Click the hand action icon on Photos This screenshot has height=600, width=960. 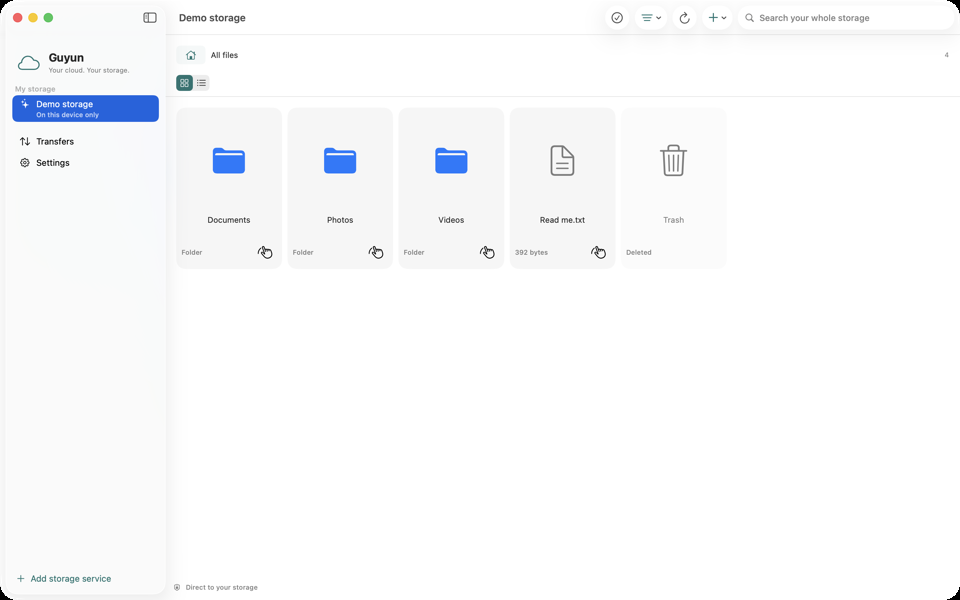click(376, 252)
